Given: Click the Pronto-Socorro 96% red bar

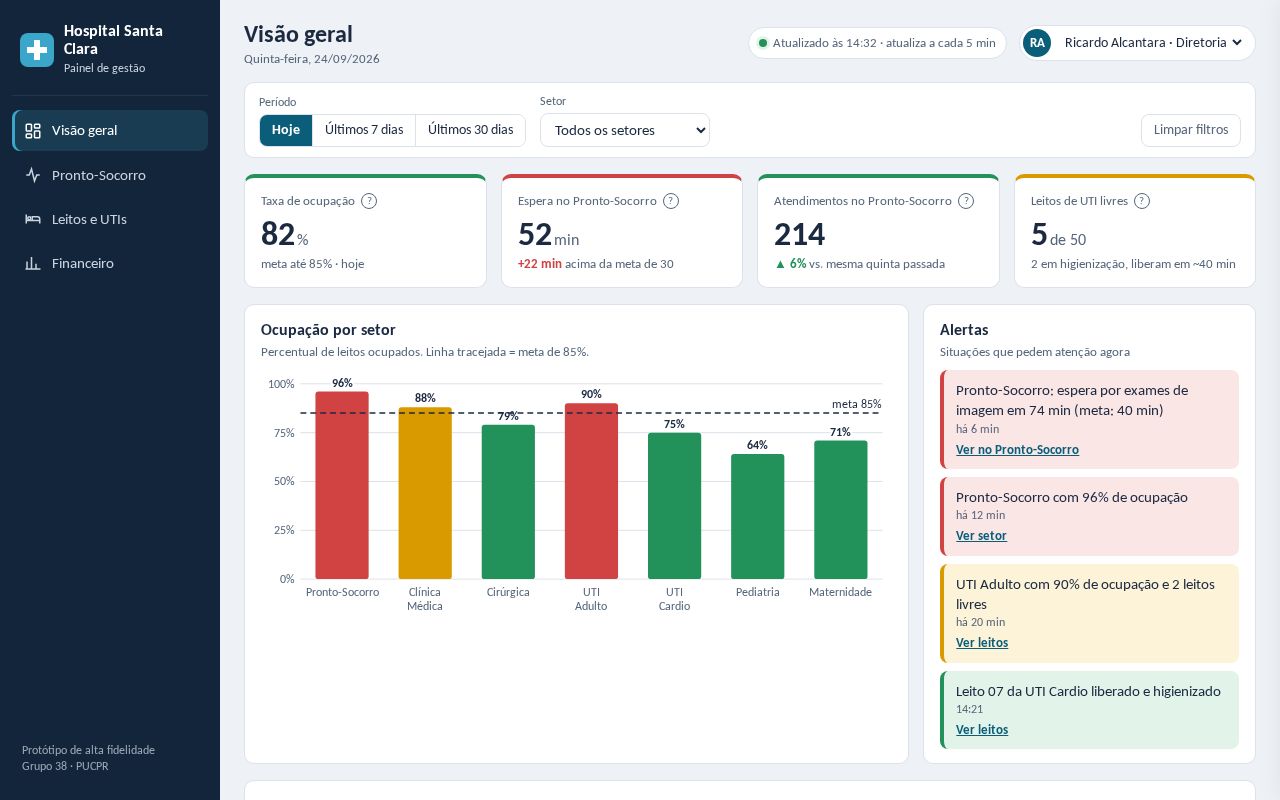Looking at the screenshot, I should pyautogui.click(x=342, y=485).
